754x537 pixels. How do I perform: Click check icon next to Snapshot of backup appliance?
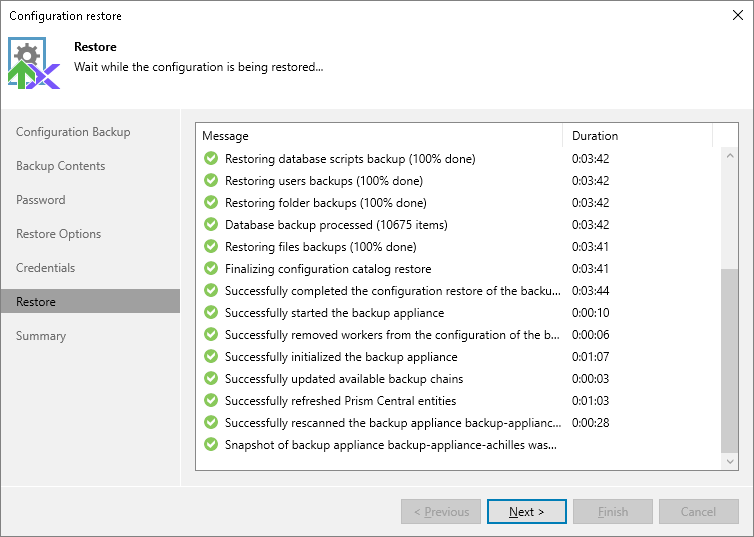[211, 445]
